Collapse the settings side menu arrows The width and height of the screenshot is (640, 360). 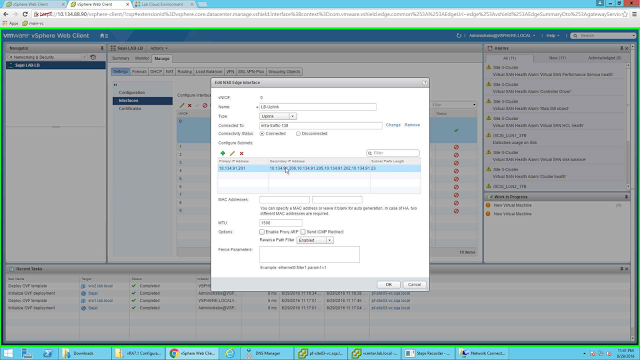point(116,84)
